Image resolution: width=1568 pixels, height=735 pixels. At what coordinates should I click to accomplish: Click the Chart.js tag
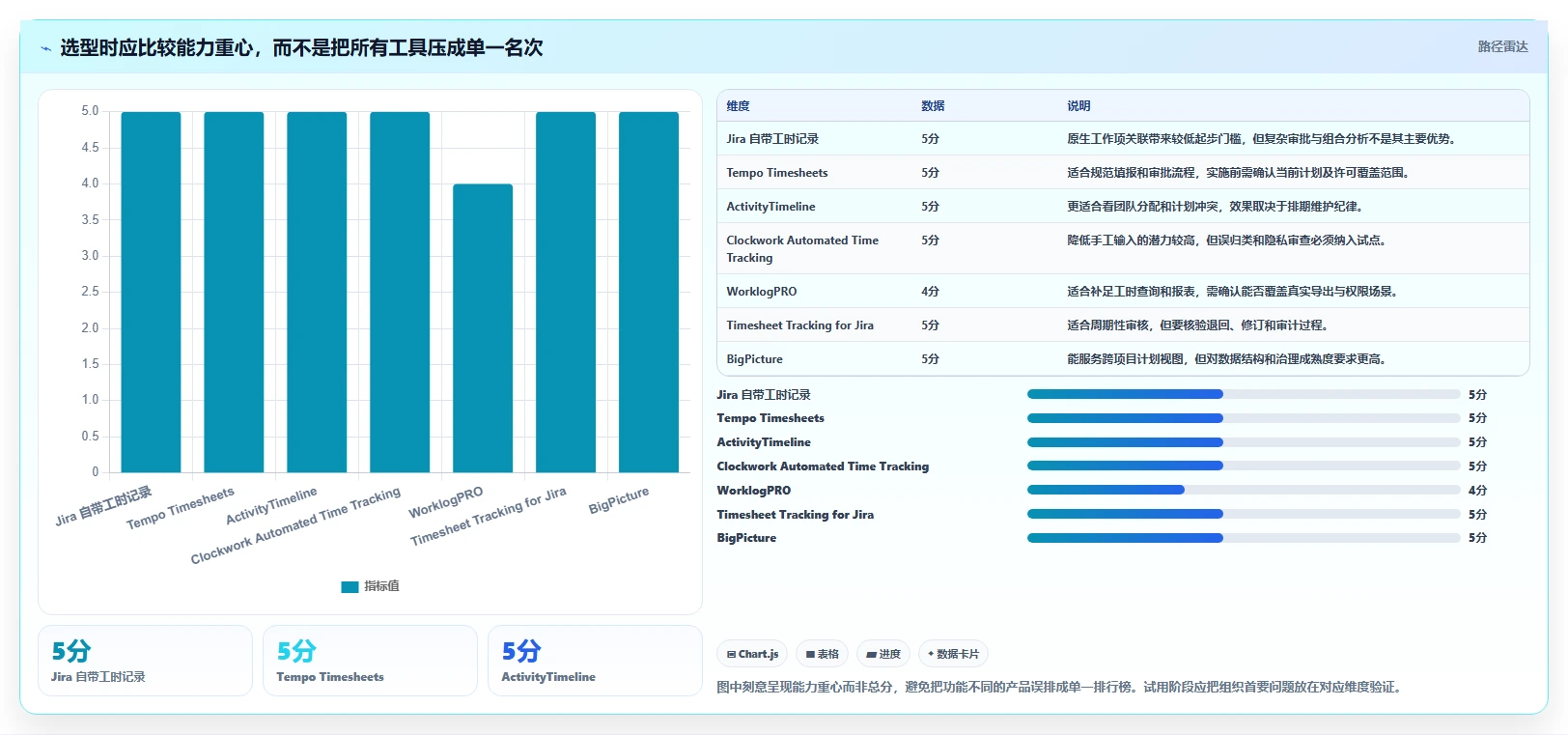tap(752, 654)
